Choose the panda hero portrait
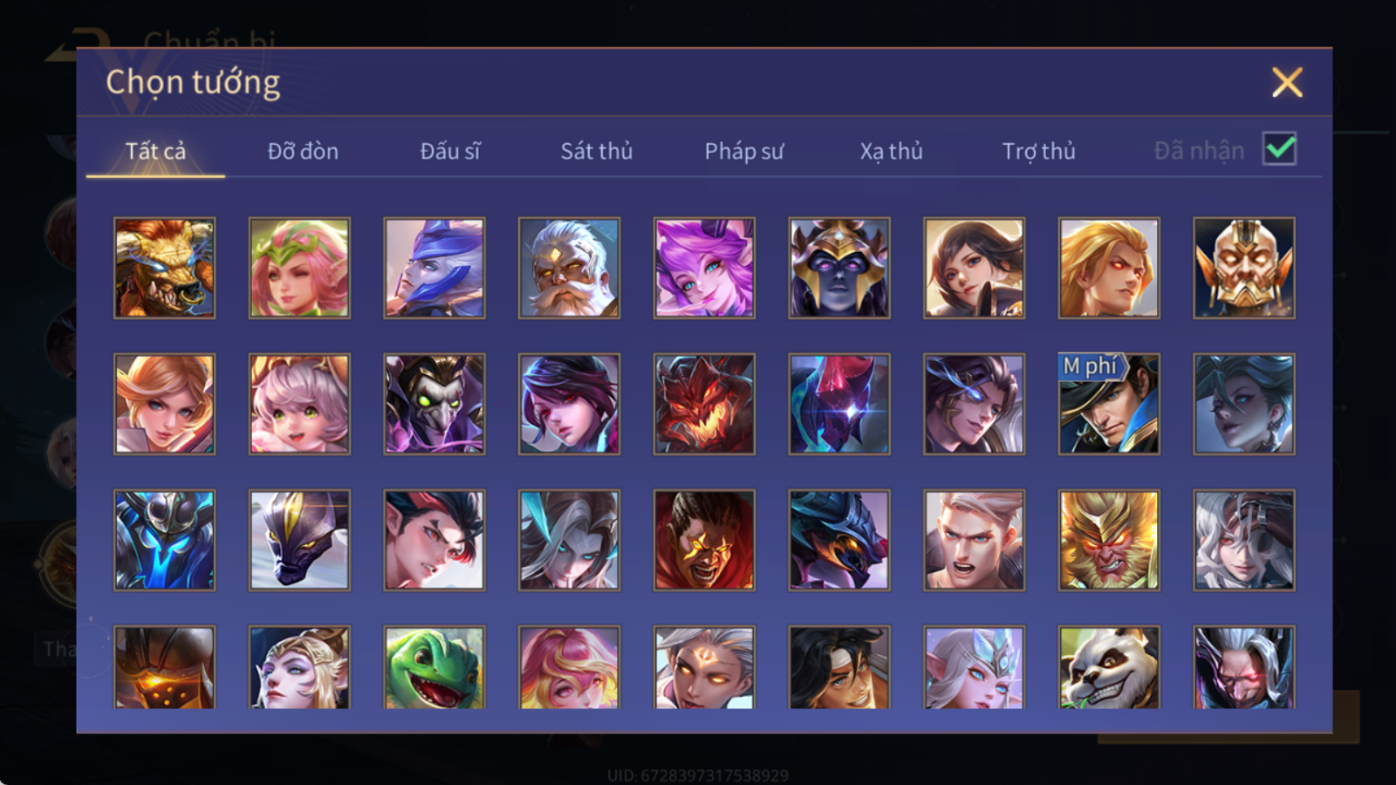Viewport: 1396px width, 785px height. (1109, 667)
